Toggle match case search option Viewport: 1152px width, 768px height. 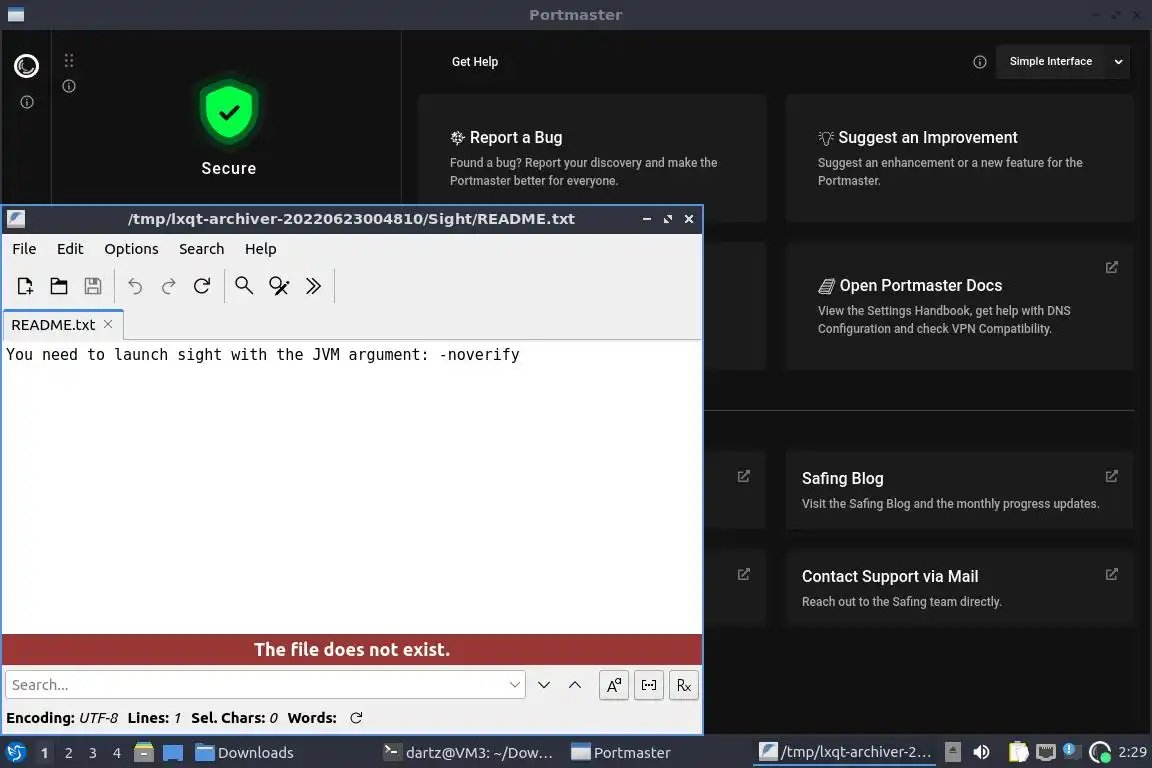coord(613,686)
